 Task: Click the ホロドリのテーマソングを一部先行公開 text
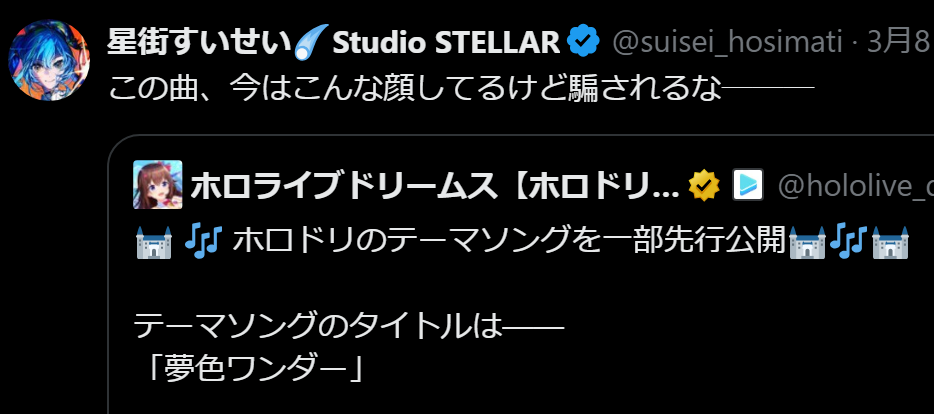509,241
